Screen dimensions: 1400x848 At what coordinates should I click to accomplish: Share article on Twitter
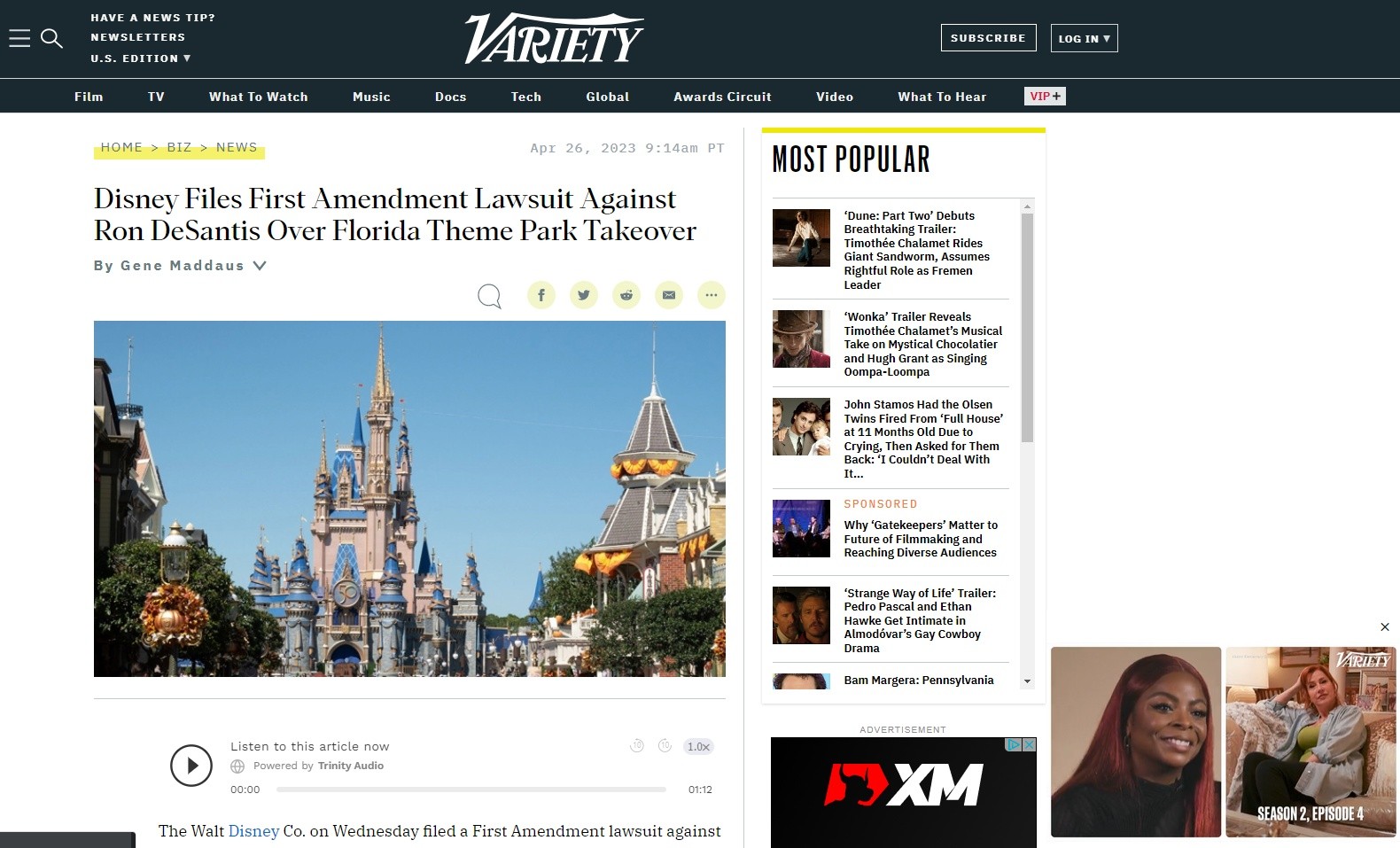click(584, 295)
